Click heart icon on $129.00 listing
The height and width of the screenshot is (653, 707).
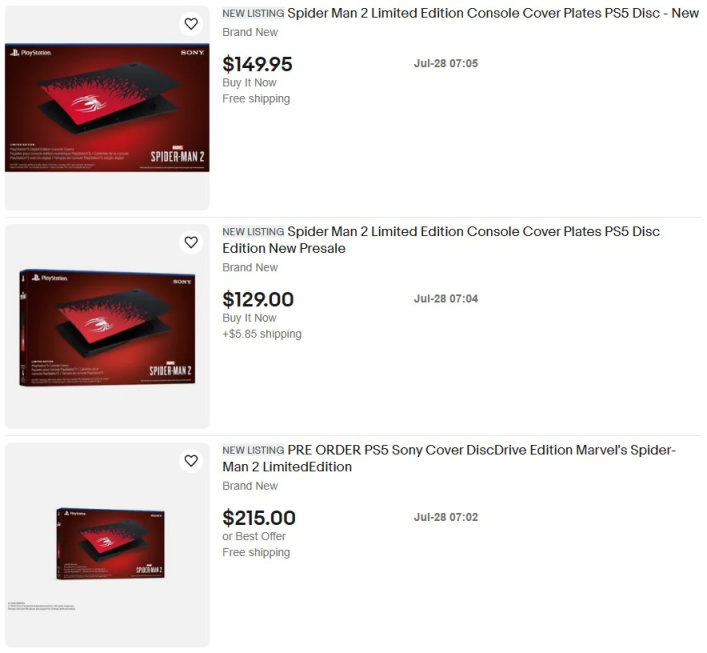point(191,242)
